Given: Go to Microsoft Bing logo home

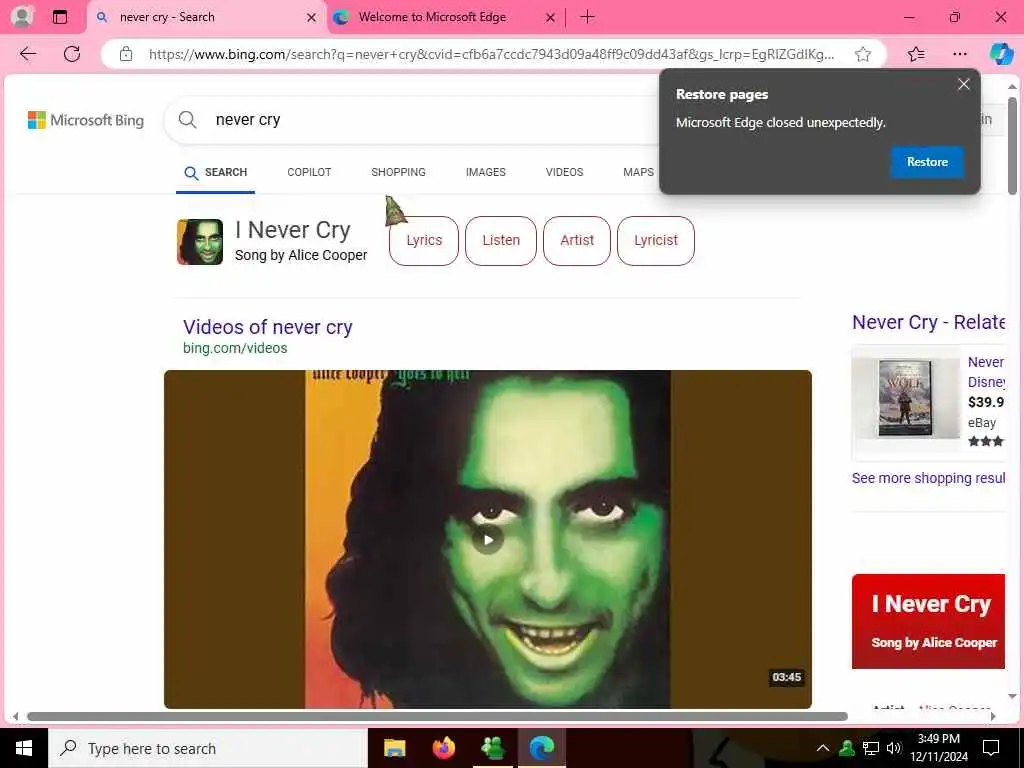Looking at the screenshot, I should [86, 120].
